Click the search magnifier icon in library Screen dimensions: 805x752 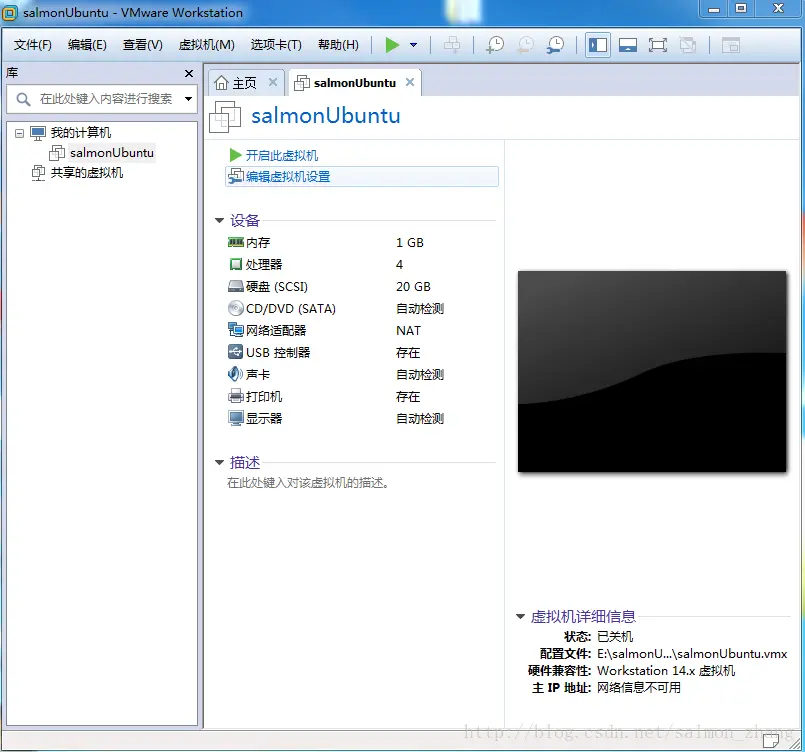tap(23, 99)
